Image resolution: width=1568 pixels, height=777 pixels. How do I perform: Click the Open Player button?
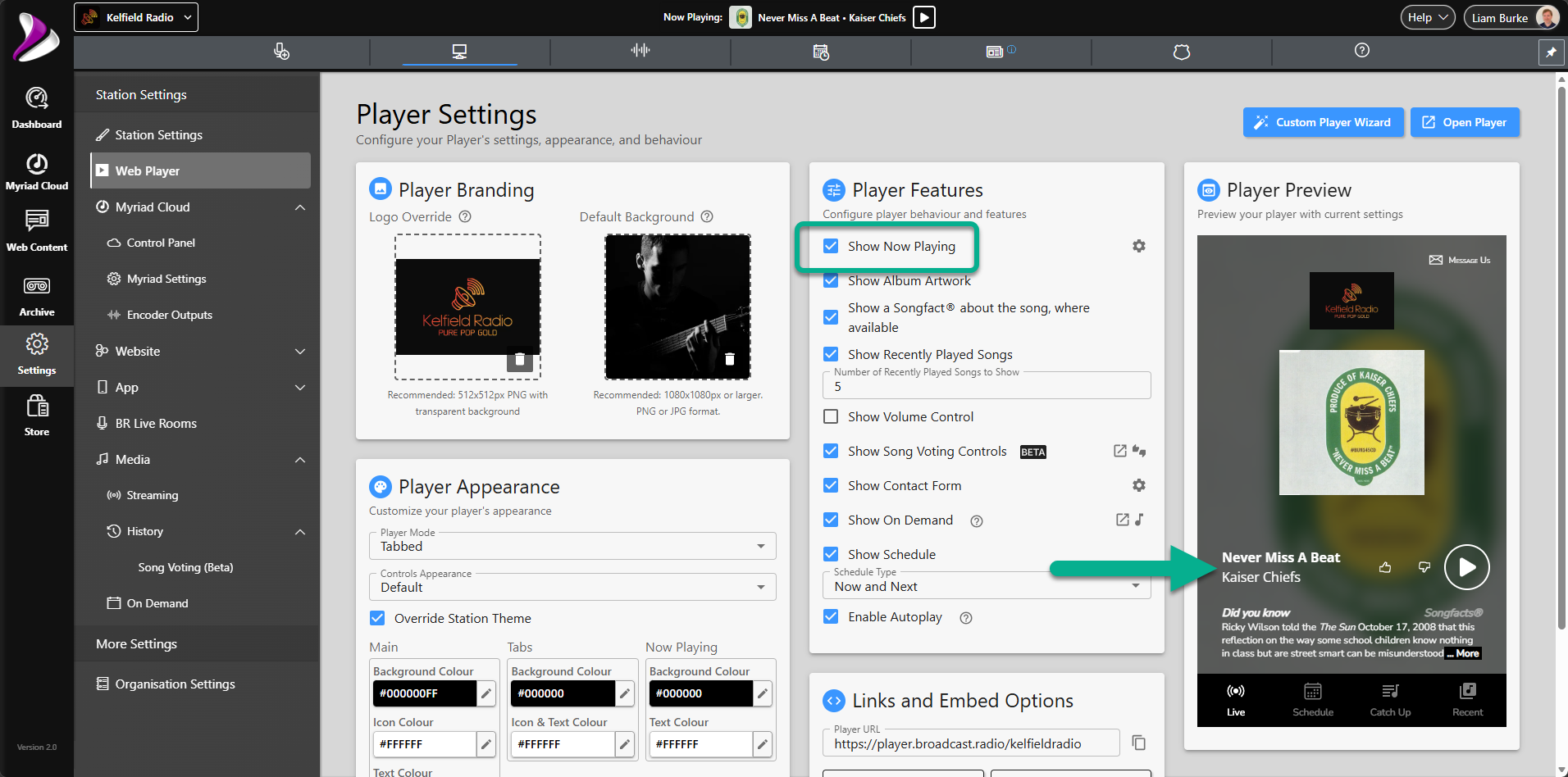(1465, 122)
